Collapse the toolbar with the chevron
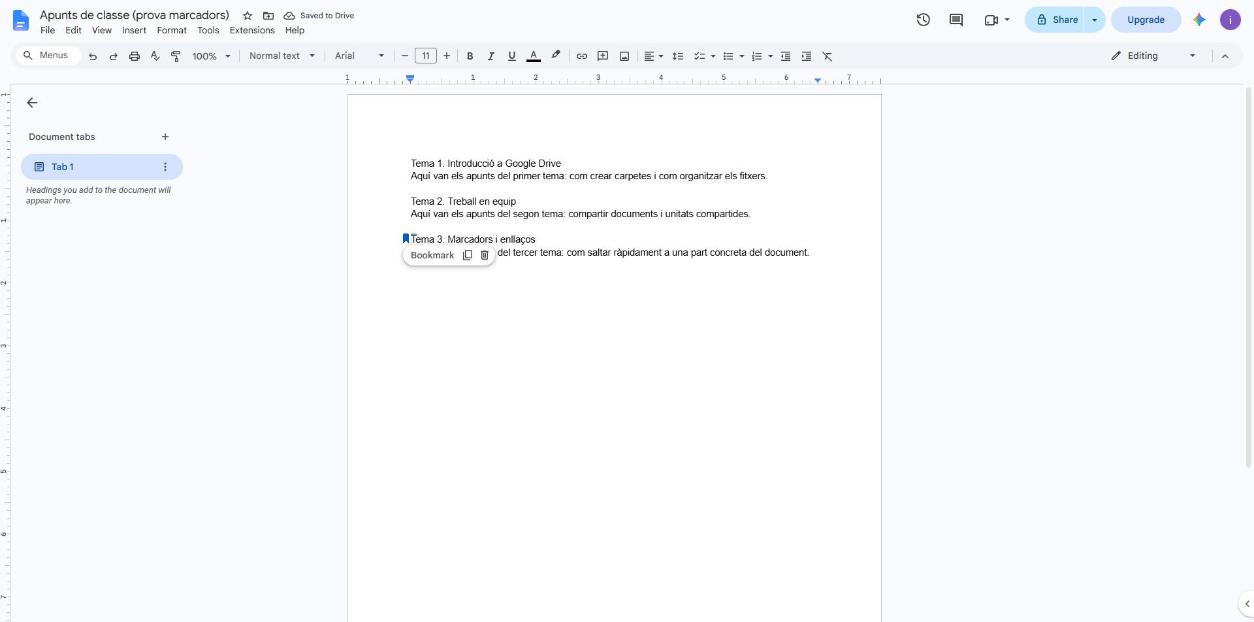This screenshot has width=1254, height=622. pyautogui.click(x=1225, y=56)
